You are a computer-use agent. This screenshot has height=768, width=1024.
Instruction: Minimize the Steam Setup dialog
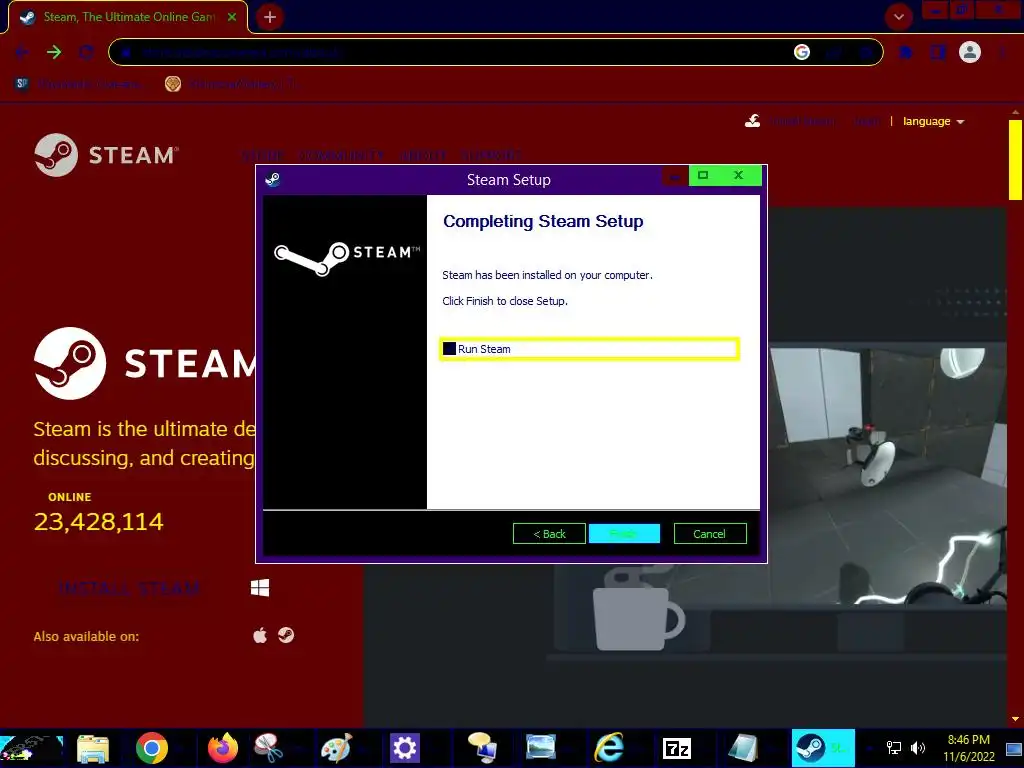(x=675, y=176)
